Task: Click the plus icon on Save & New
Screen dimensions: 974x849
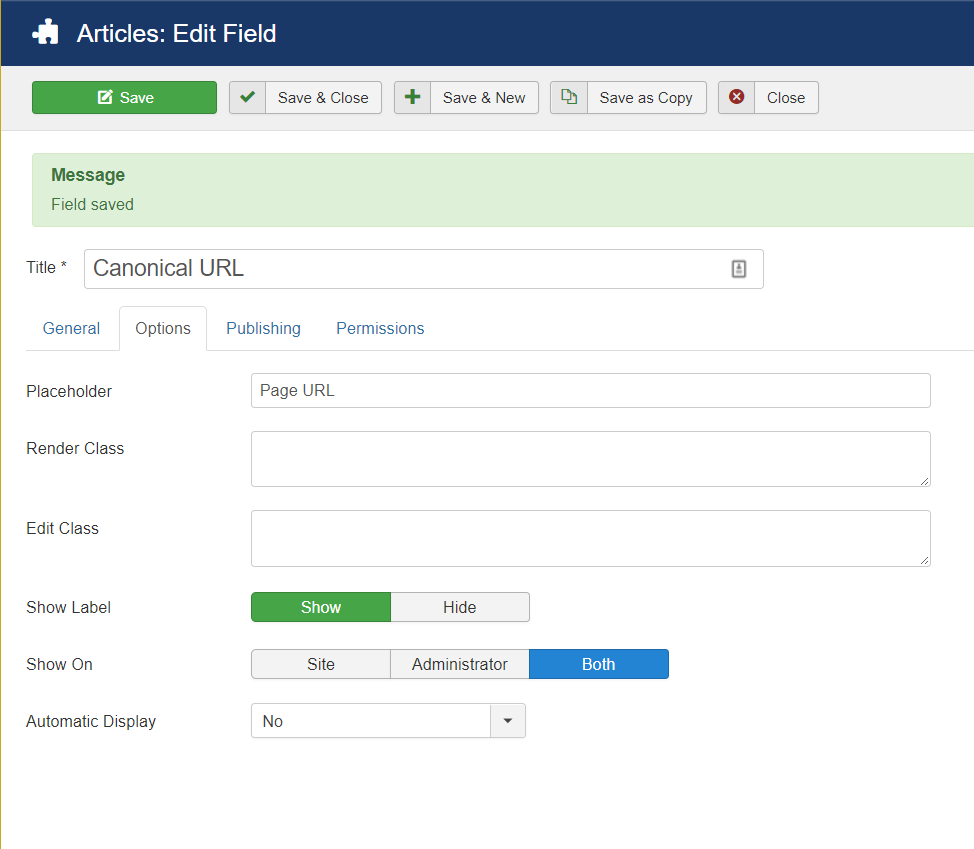Action: [410, 97]
